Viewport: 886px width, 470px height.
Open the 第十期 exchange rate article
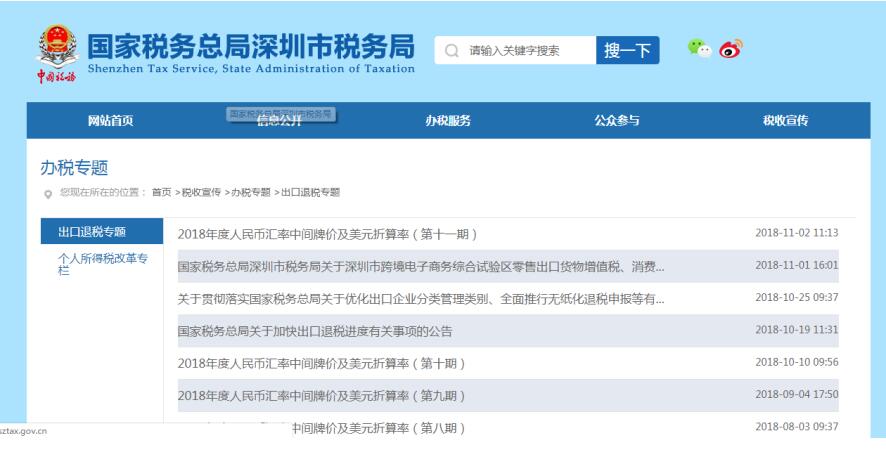pos(321,363)
